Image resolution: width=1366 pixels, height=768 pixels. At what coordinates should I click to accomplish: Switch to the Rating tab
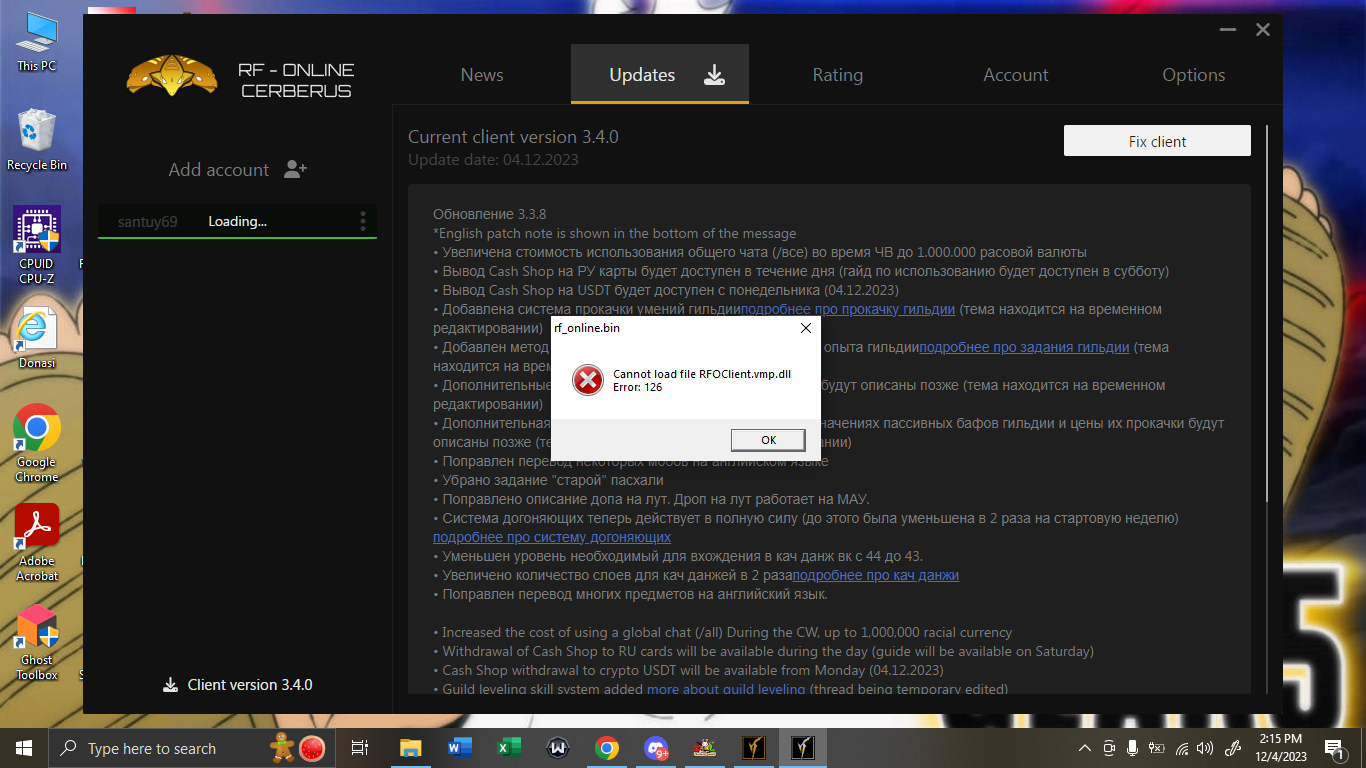838,75
